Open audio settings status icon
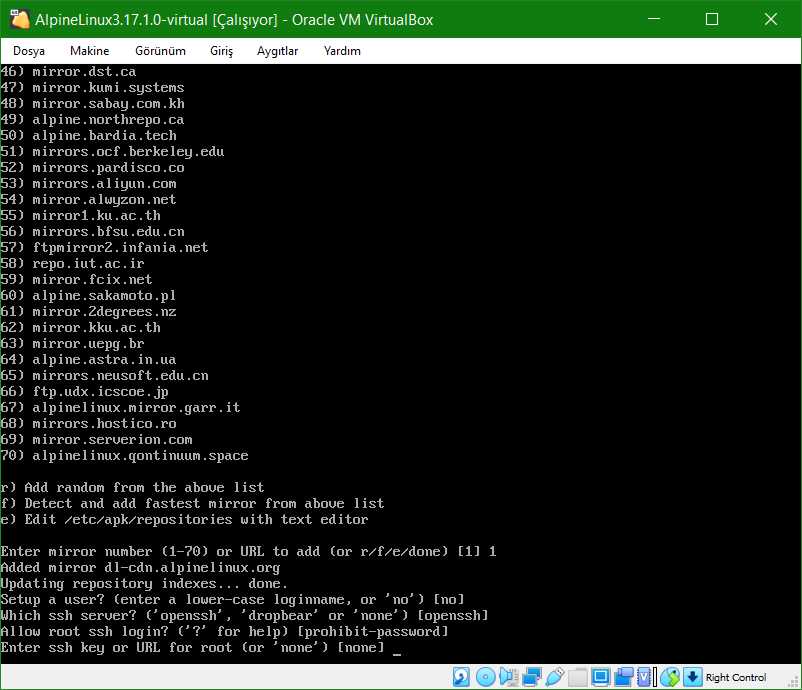This screenshot has height=690, width=802. coord(508,677)
